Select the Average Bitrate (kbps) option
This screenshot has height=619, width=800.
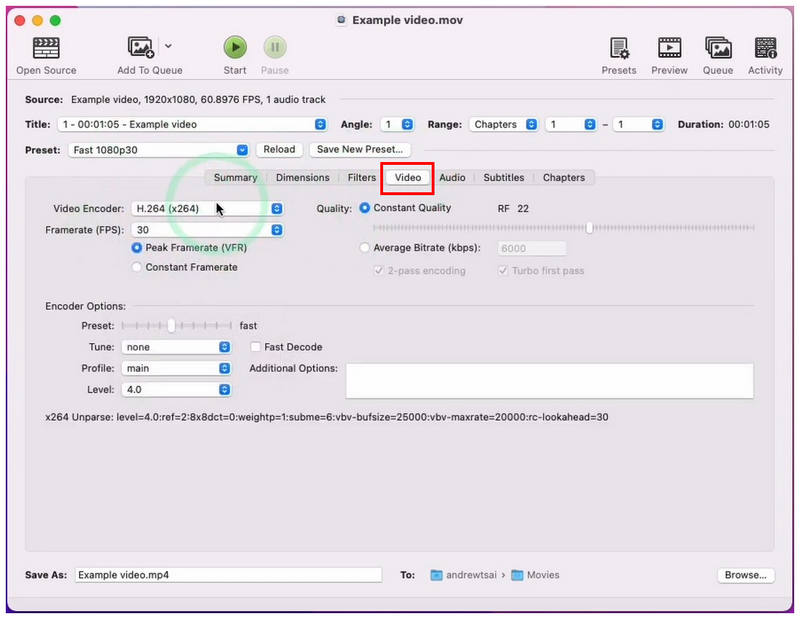[364, 248]
